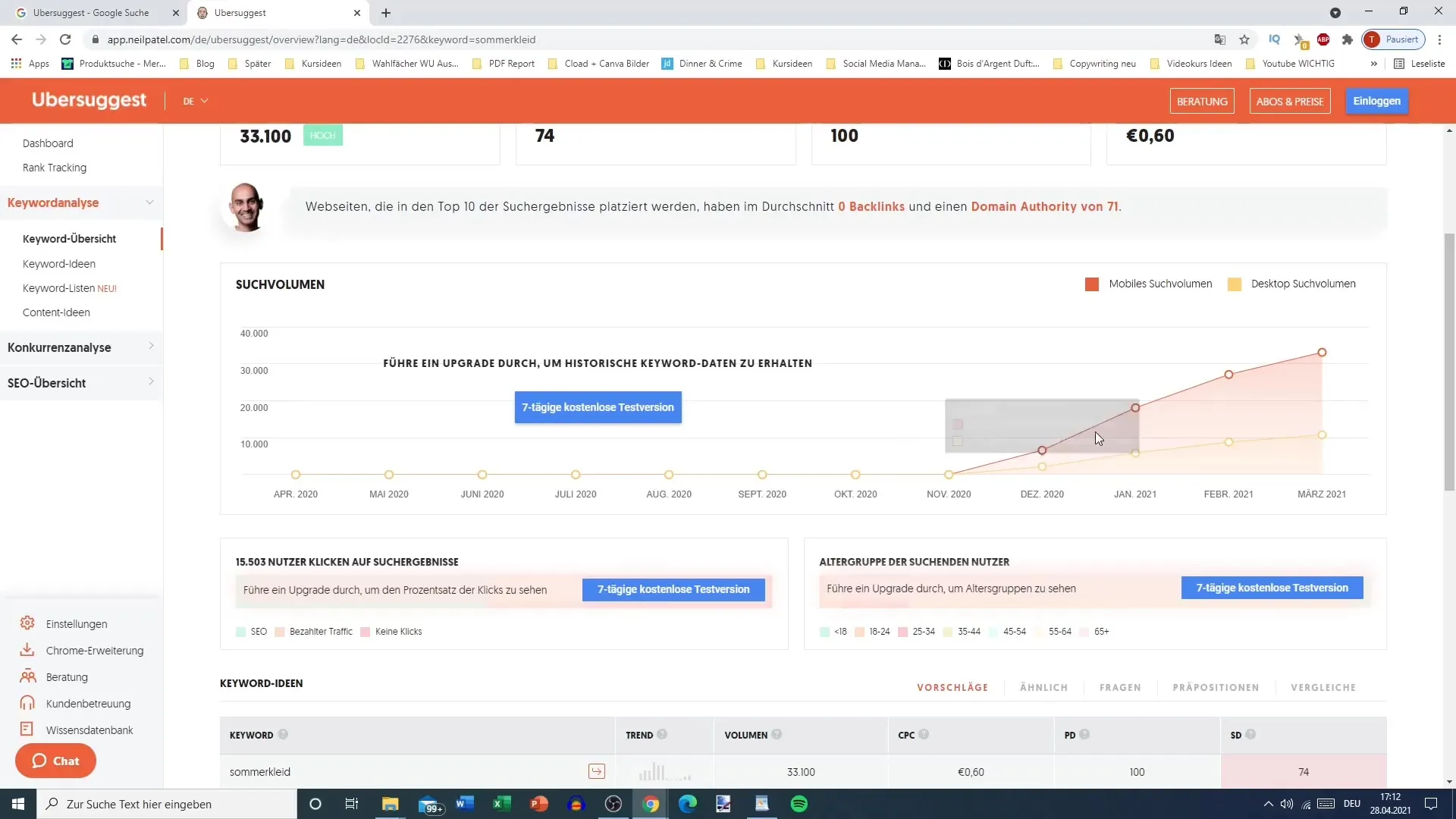Image resolution: width=1456 pixels, height=819 pixels.
Task: Click the export icon next to sommerkleid
Action: coord(597,771)
